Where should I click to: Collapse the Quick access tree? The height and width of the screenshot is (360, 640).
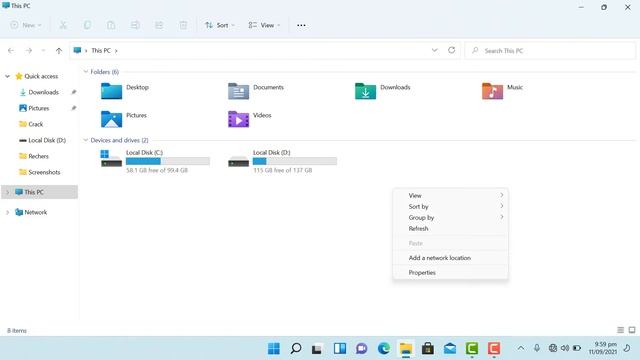coord(7,76)
